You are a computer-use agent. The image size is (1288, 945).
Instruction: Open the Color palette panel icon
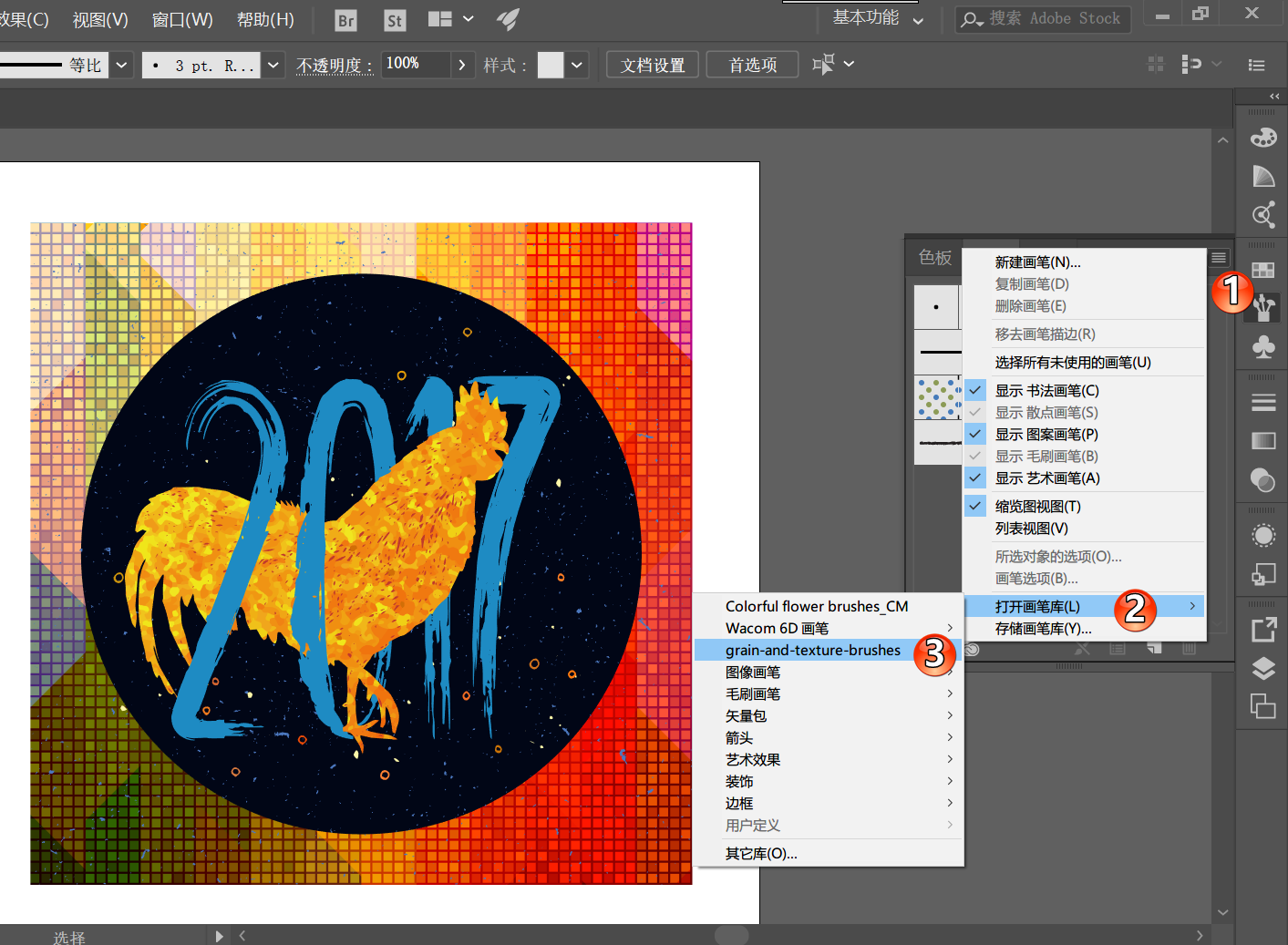1262,138
